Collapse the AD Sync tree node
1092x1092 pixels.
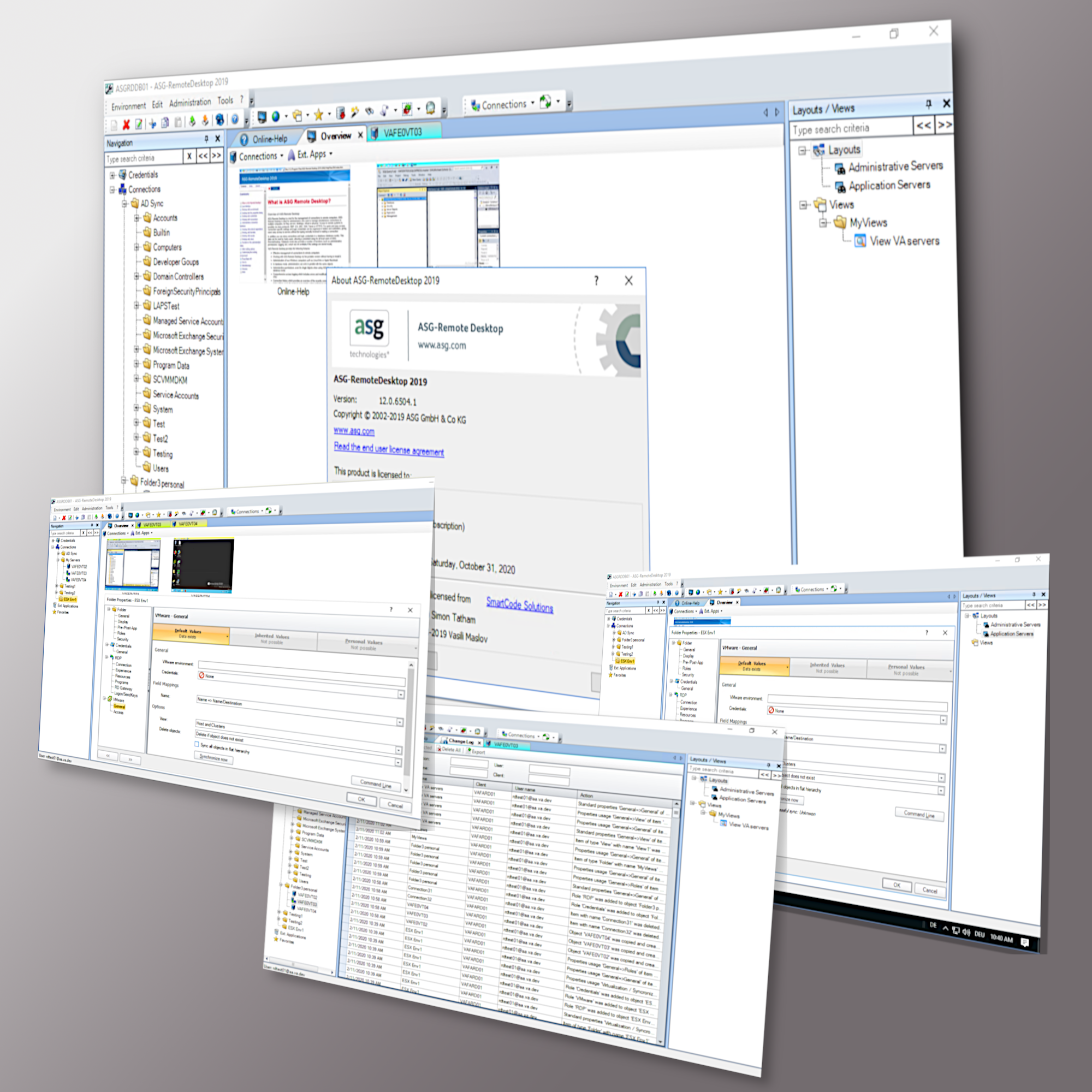click(x=124, y=204)
